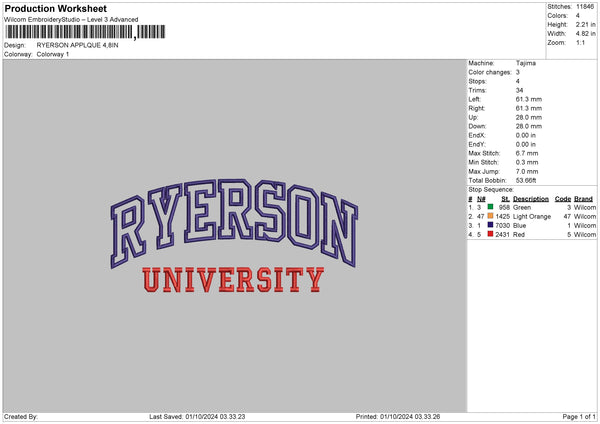This screenshot has height=424, width=600.
Task: Click the 'Light Orange' description text
Action: (x=532, y=217)
